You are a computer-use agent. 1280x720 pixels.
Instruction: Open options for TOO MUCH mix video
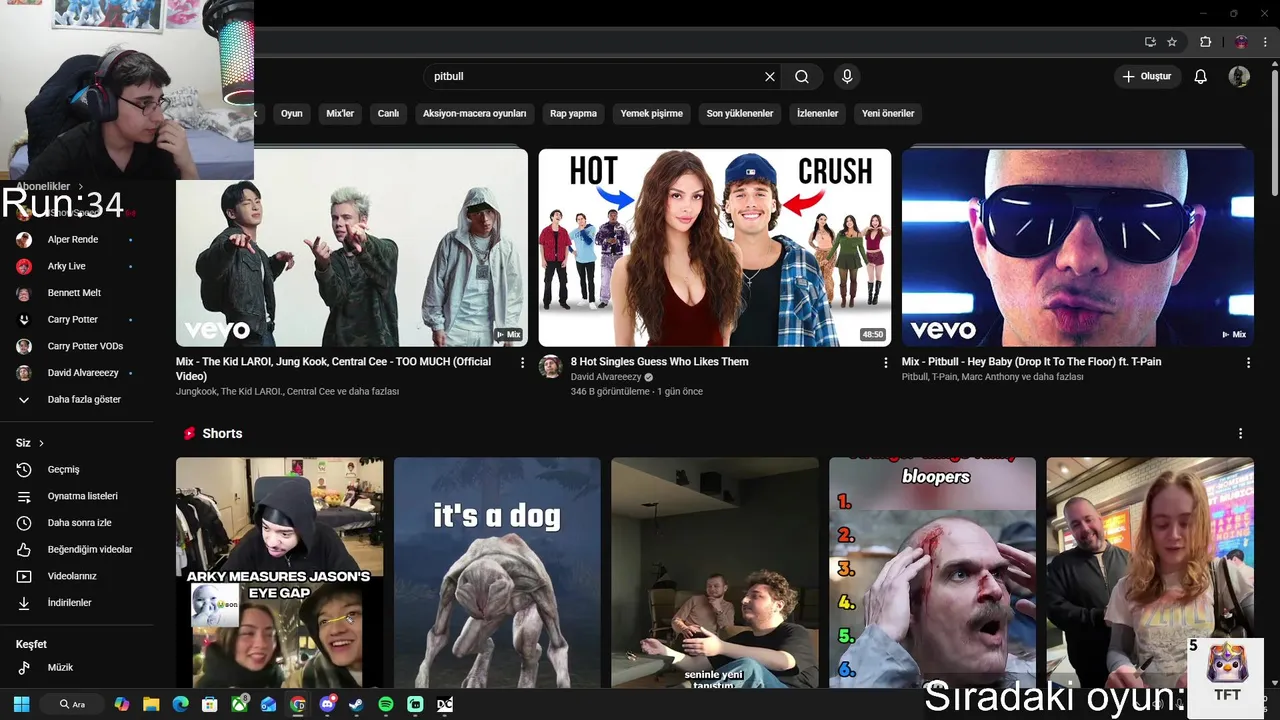522,363
